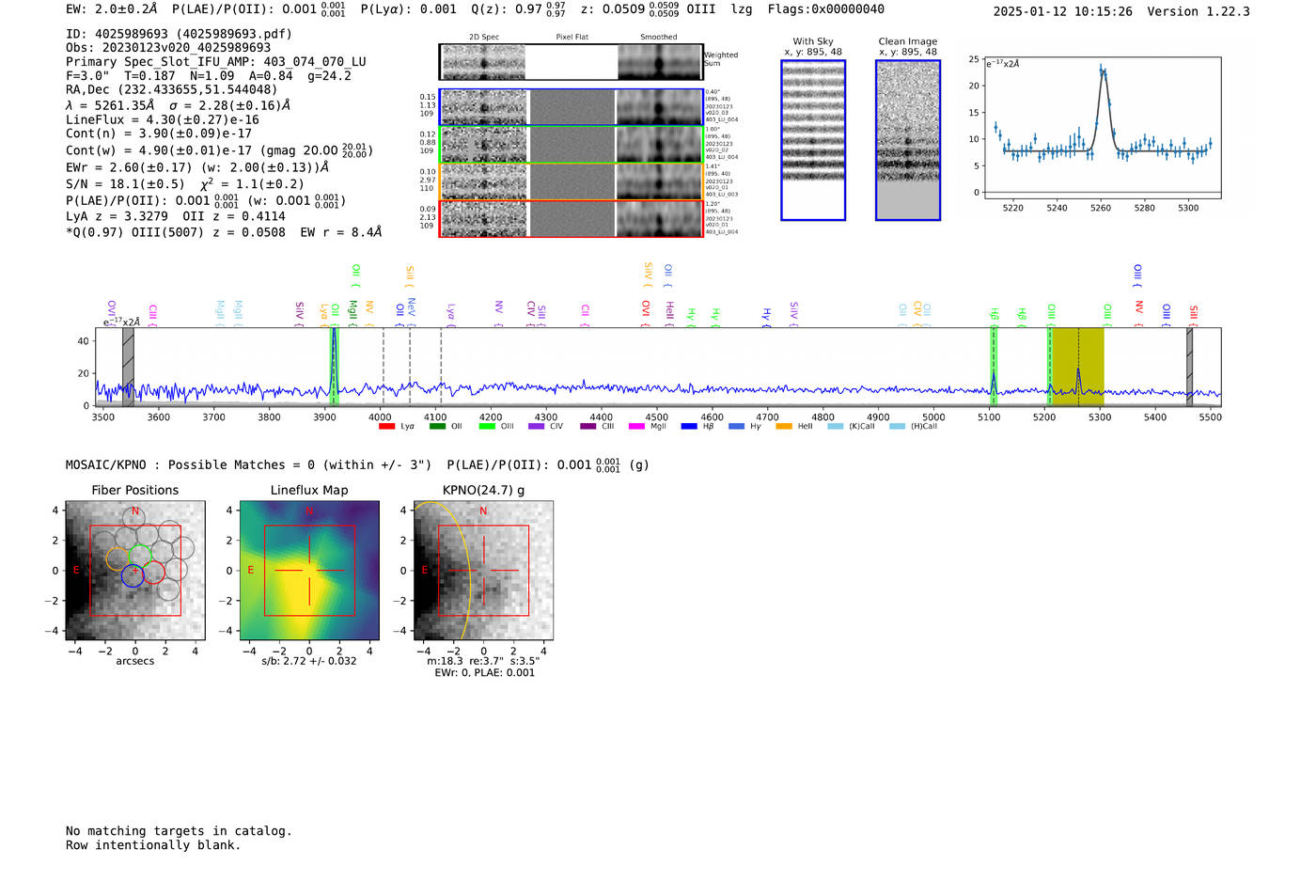Select the blue Hβ legend swatch
The height and width of the screenshot is (896, 1316).
(689, 427)
